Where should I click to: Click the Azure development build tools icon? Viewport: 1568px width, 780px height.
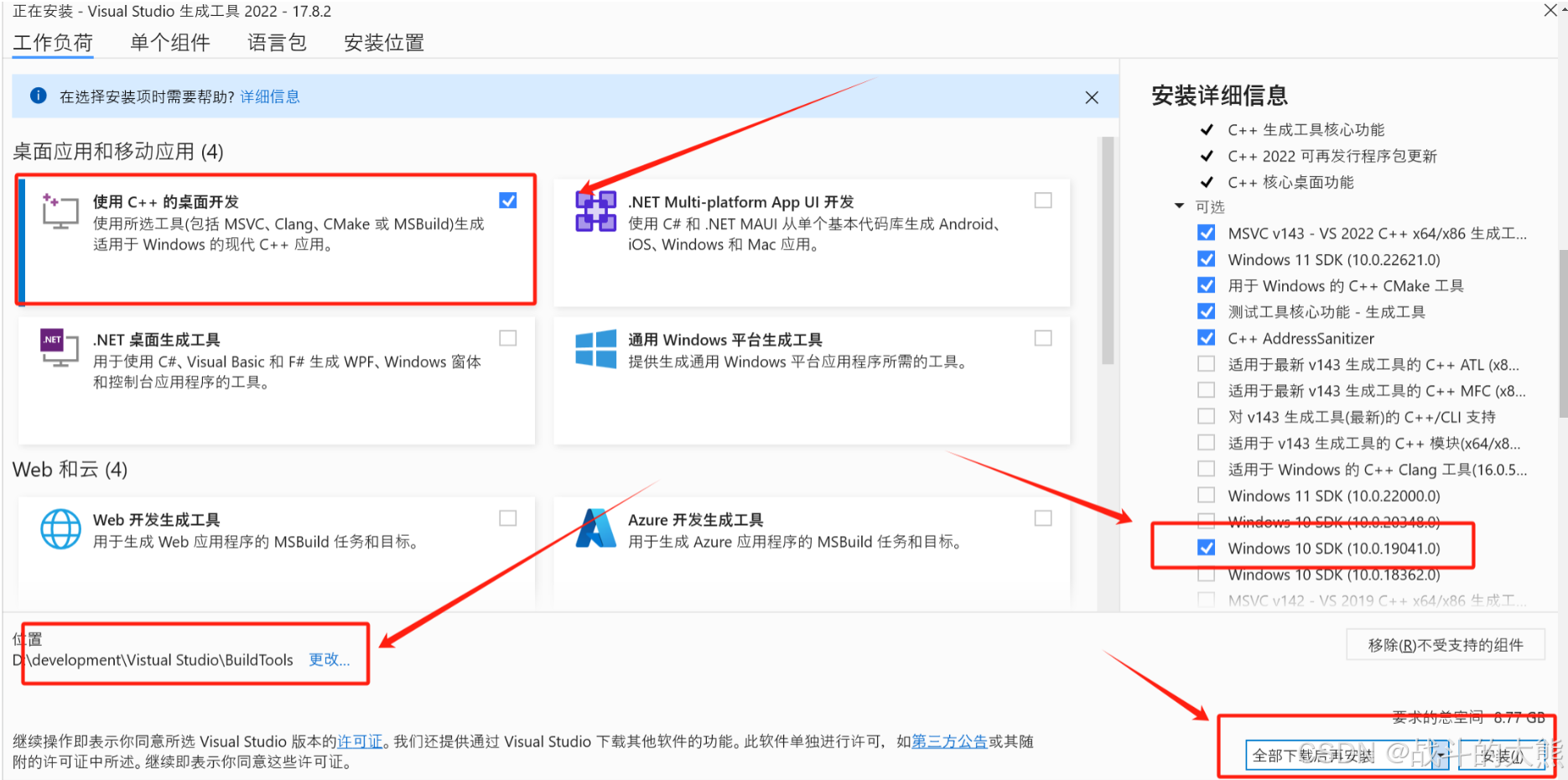click(x=594, y=529)
